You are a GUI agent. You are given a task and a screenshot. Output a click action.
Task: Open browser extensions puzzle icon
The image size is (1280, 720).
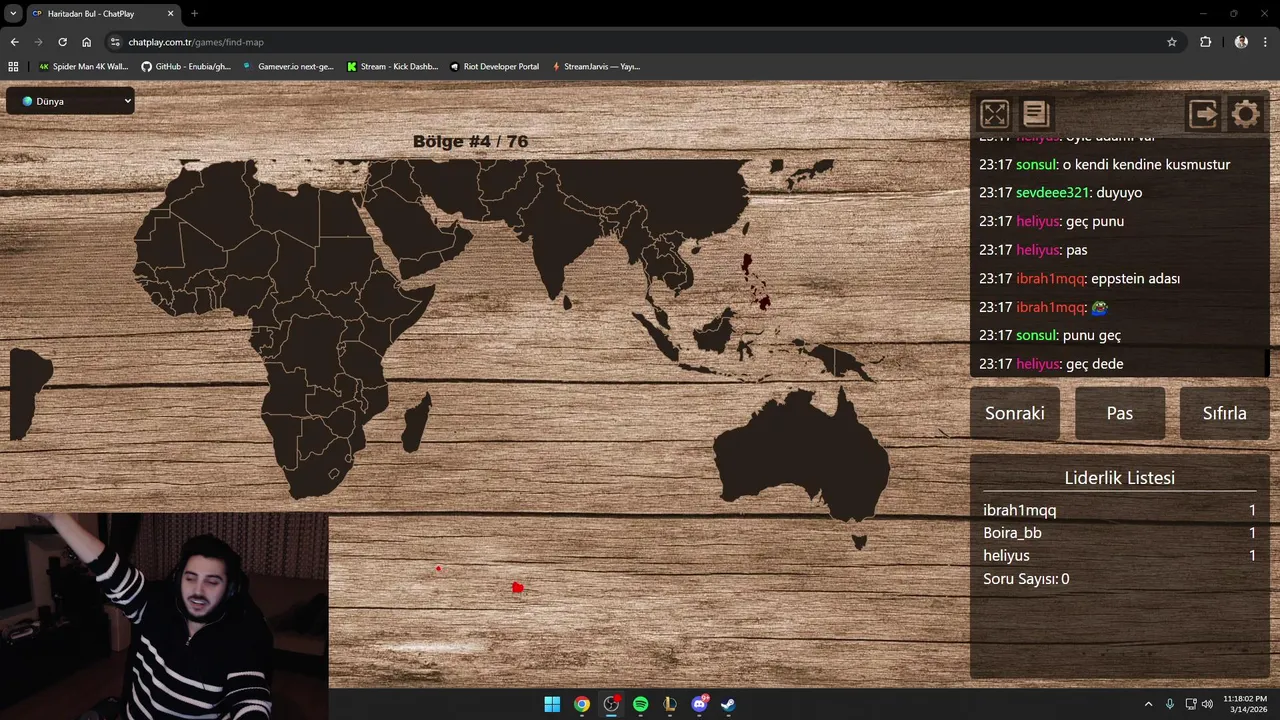pos(1205,42)
